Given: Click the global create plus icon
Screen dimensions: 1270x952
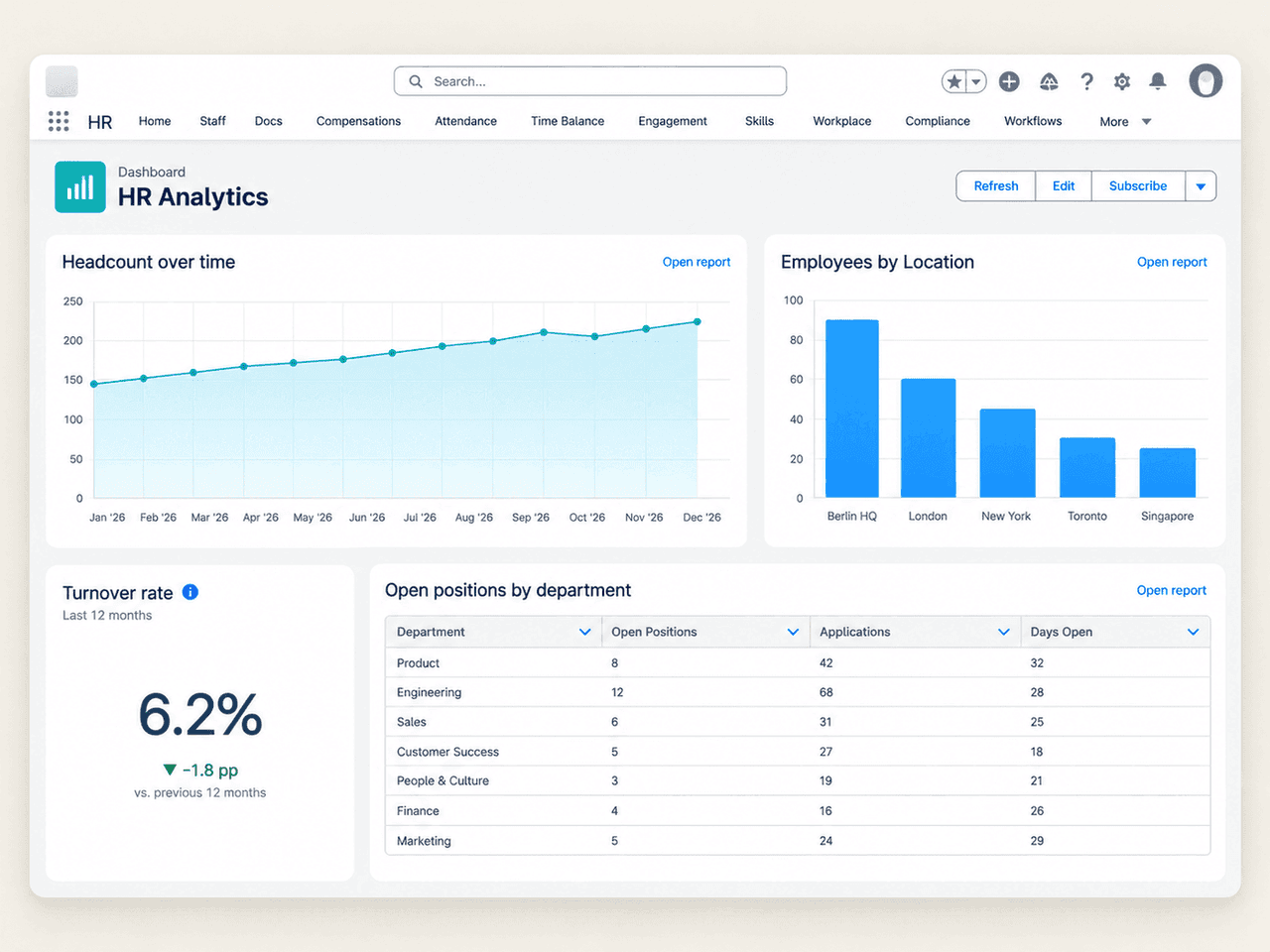Looking at the screenshot, I should click(x=1009, y=81).
